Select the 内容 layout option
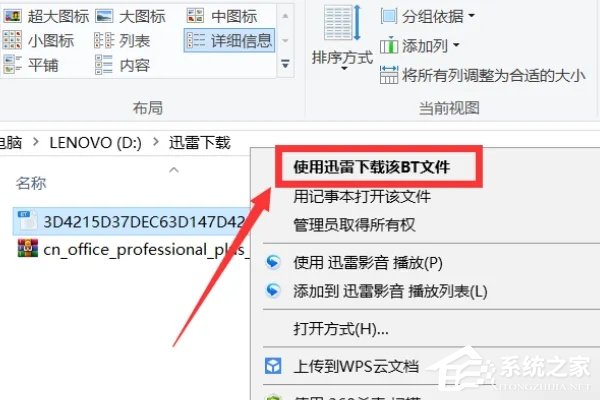Screen dimensions: 600x400 tap(122, 65)
